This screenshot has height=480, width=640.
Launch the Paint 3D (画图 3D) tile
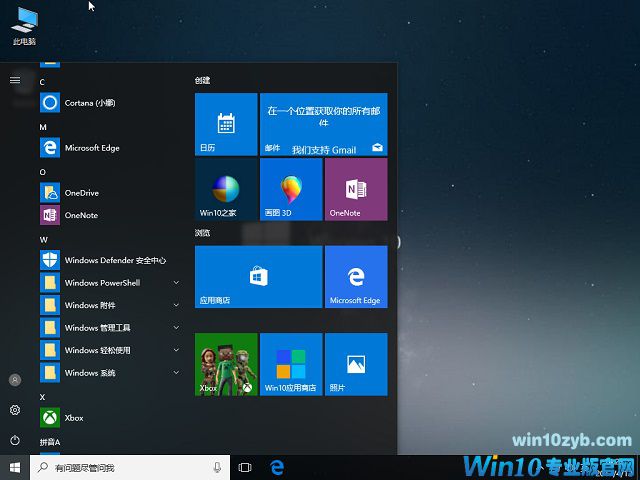291,189
